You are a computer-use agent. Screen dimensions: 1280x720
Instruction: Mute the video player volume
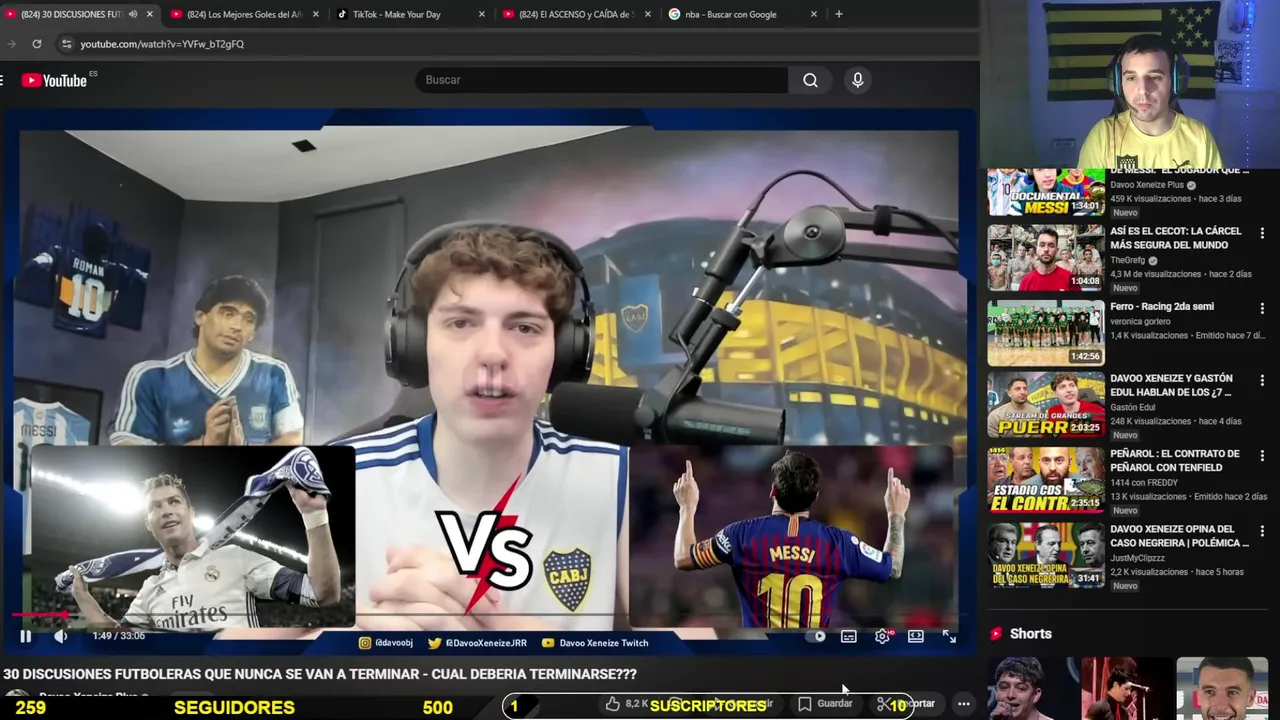(x=61, y=636)
